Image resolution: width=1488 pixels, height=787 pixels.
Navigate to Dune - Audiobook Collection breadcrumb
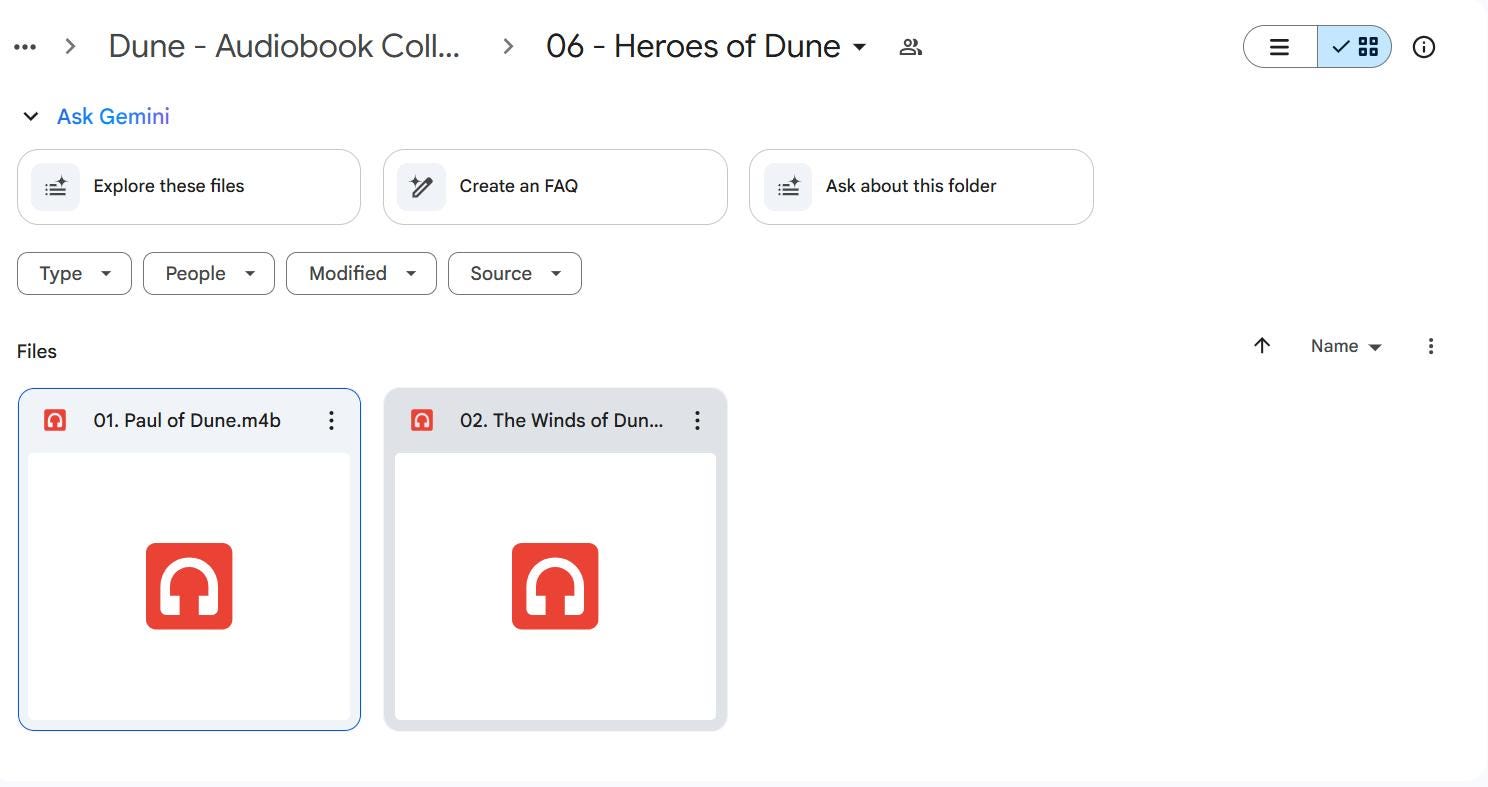tap(284, 47)
